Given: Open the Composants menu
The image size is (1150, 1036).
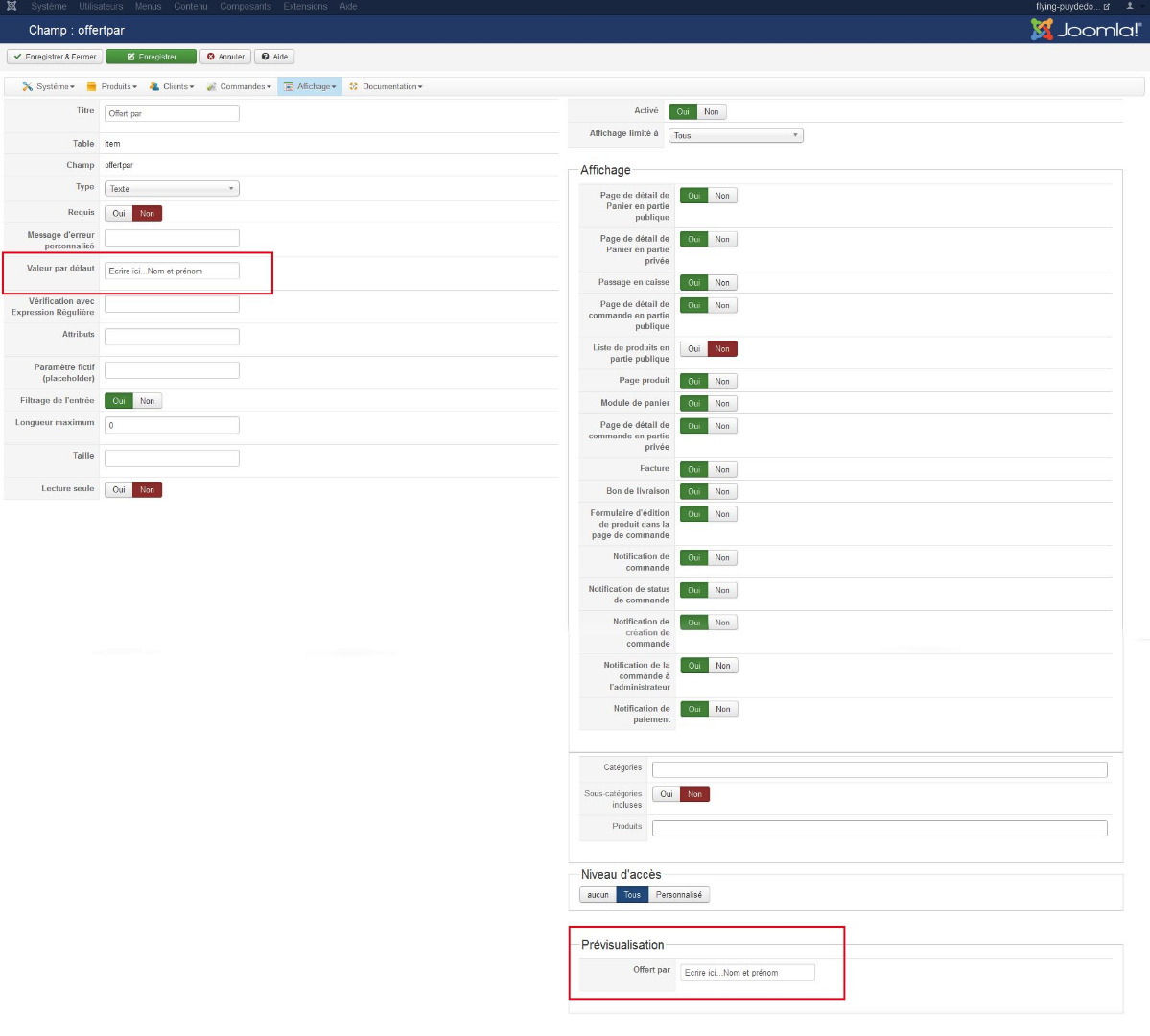Looking at the screenshot, I should [246, 6].
